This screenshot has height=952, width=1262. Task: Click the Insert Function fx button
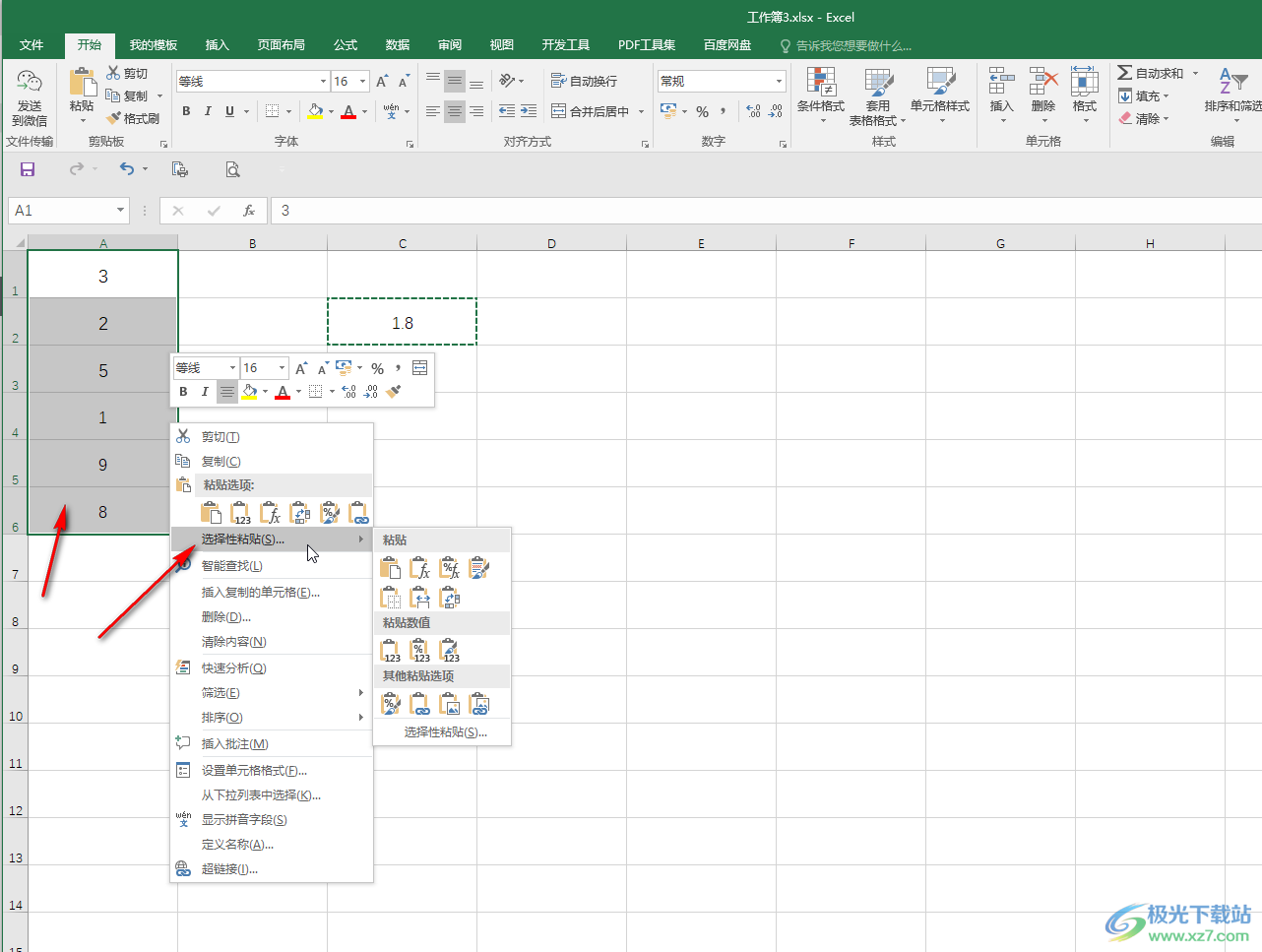[x=249, y=211]
